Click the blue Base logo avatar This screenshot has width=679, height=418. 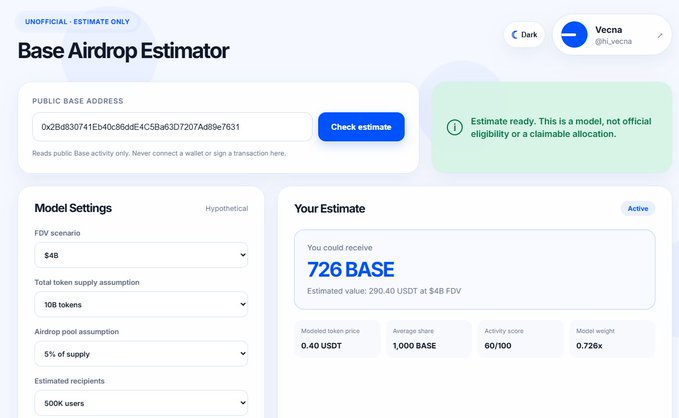click(x=574, y=35)
